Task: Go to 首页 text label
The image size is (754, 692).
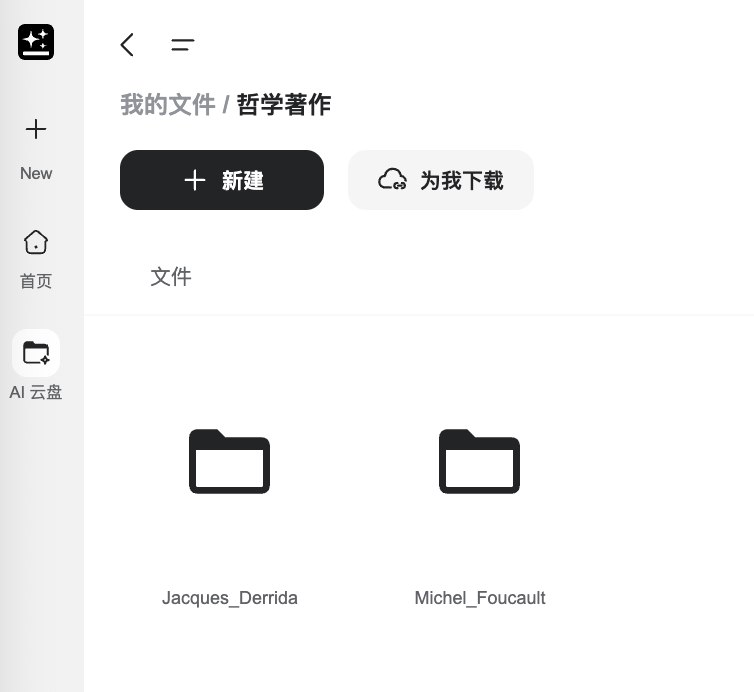Action: [x=36, y=281]
